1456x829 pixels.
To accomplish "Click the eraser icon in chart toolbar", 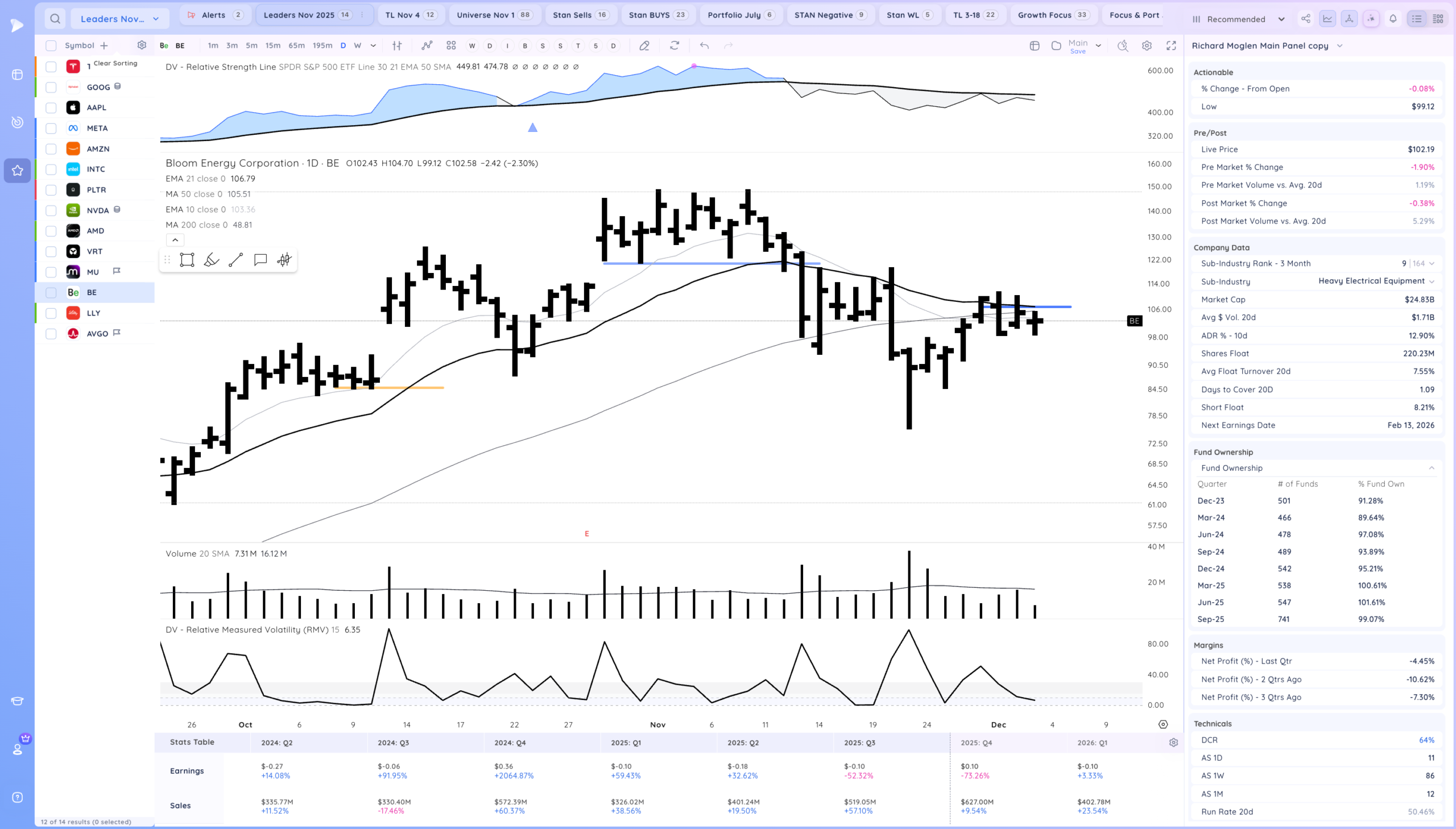I will click(644, 45).
